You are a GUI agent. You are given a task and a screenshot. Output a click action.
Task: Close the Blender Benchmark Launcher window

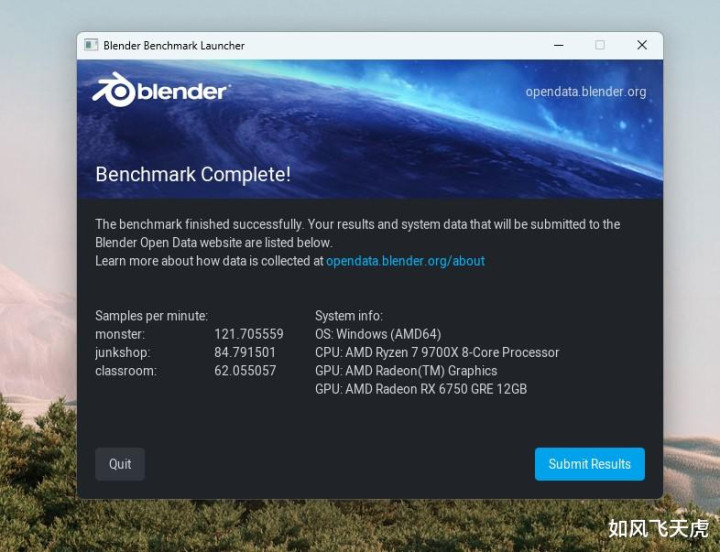coord(642,45)
